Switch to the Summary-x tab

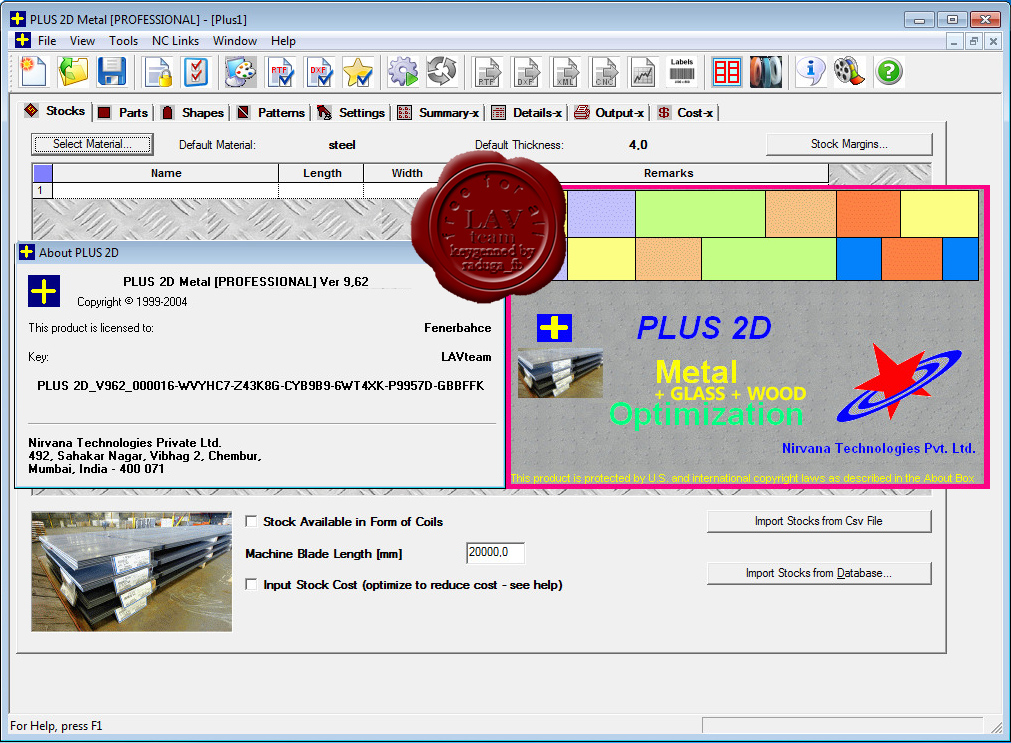tap(439, 113)
